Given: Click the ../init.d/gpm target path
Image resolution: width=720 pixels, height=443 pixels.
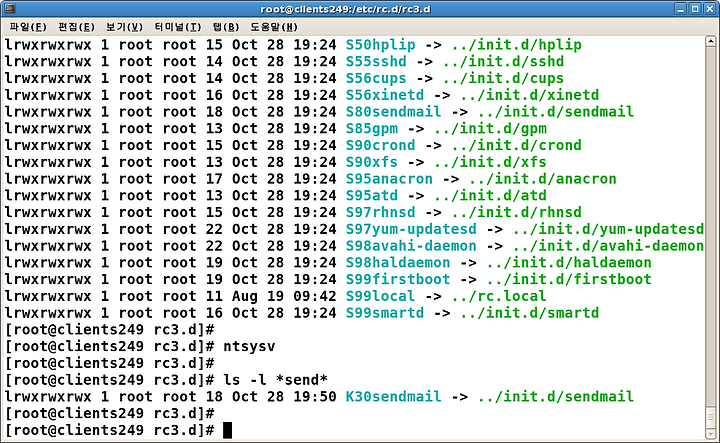Looking at the screenshot, I should pos(490,129).
